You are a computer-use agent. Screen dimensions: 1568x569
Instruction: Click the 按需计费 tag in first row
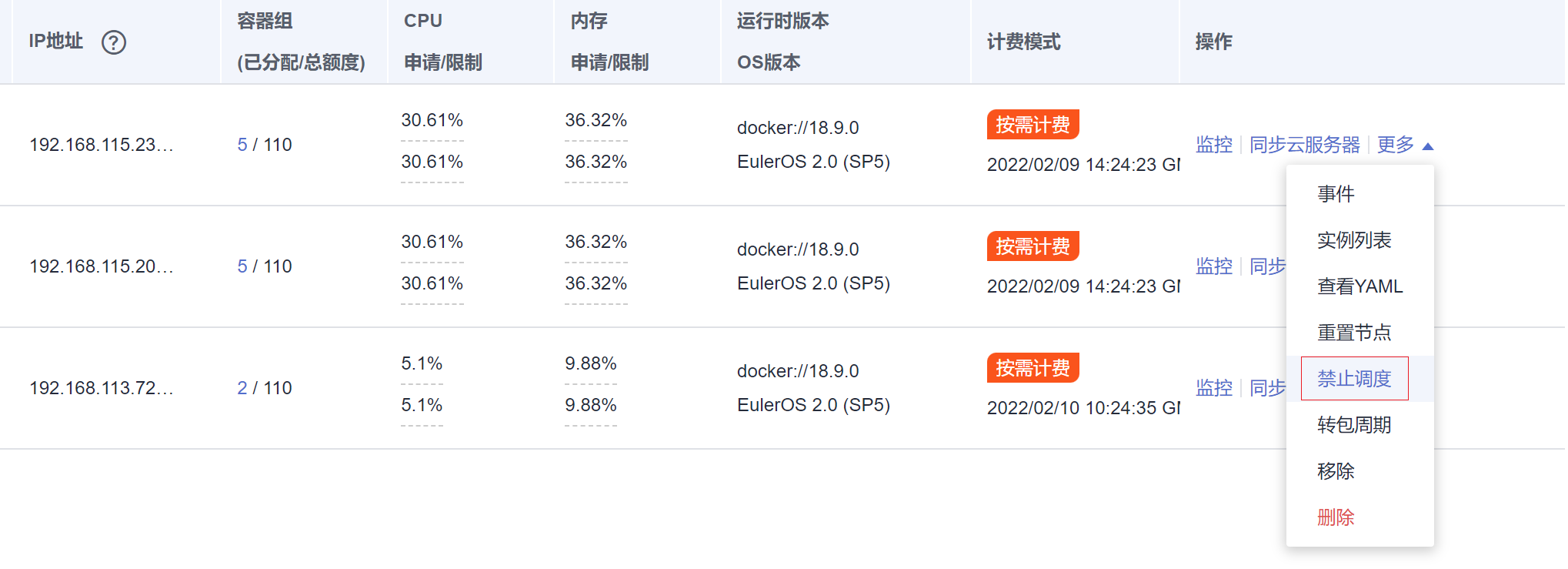pos(1033,125)
